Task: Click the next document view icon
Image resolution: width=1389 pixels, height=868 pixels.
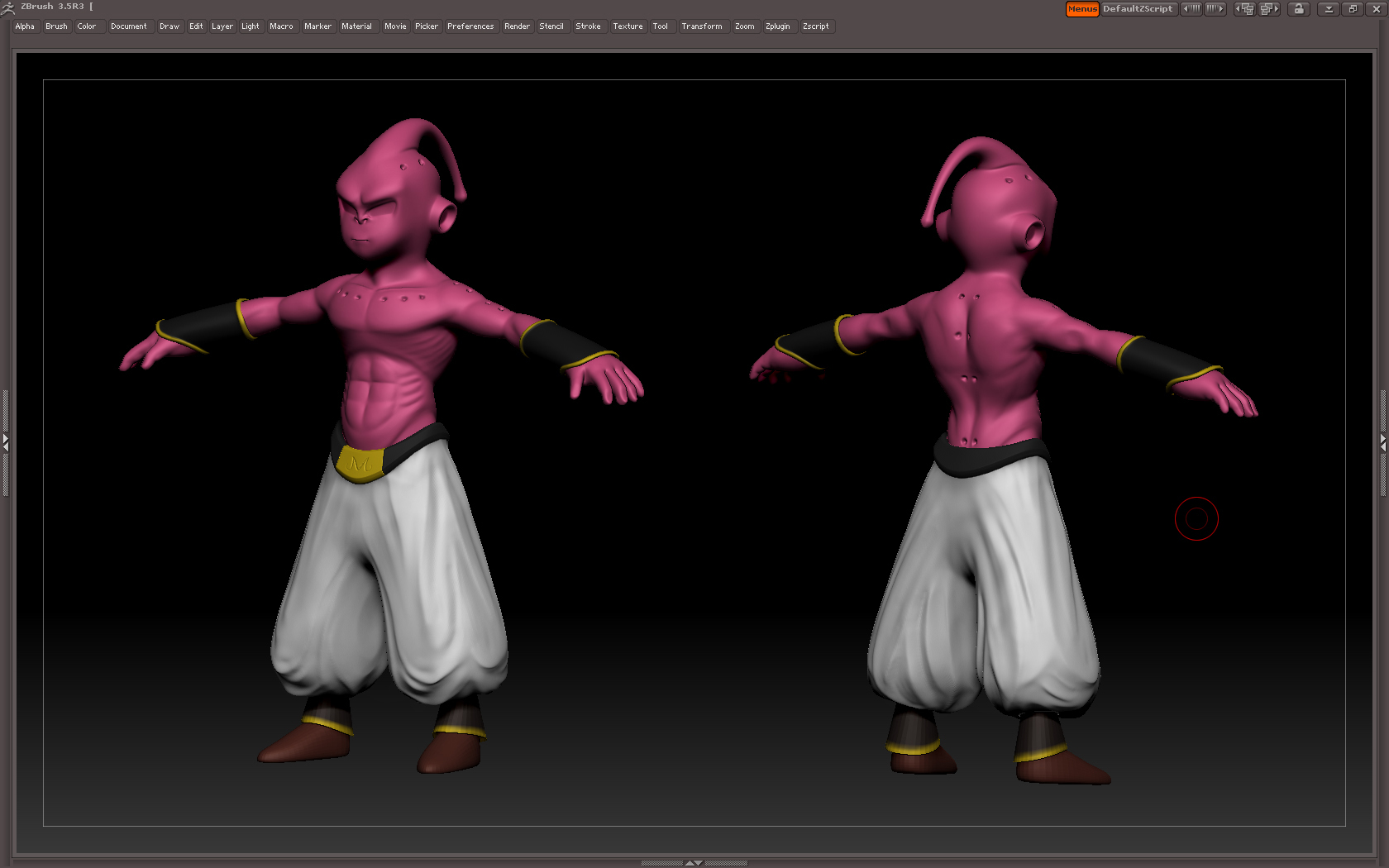Action: tap(1269, 8)
